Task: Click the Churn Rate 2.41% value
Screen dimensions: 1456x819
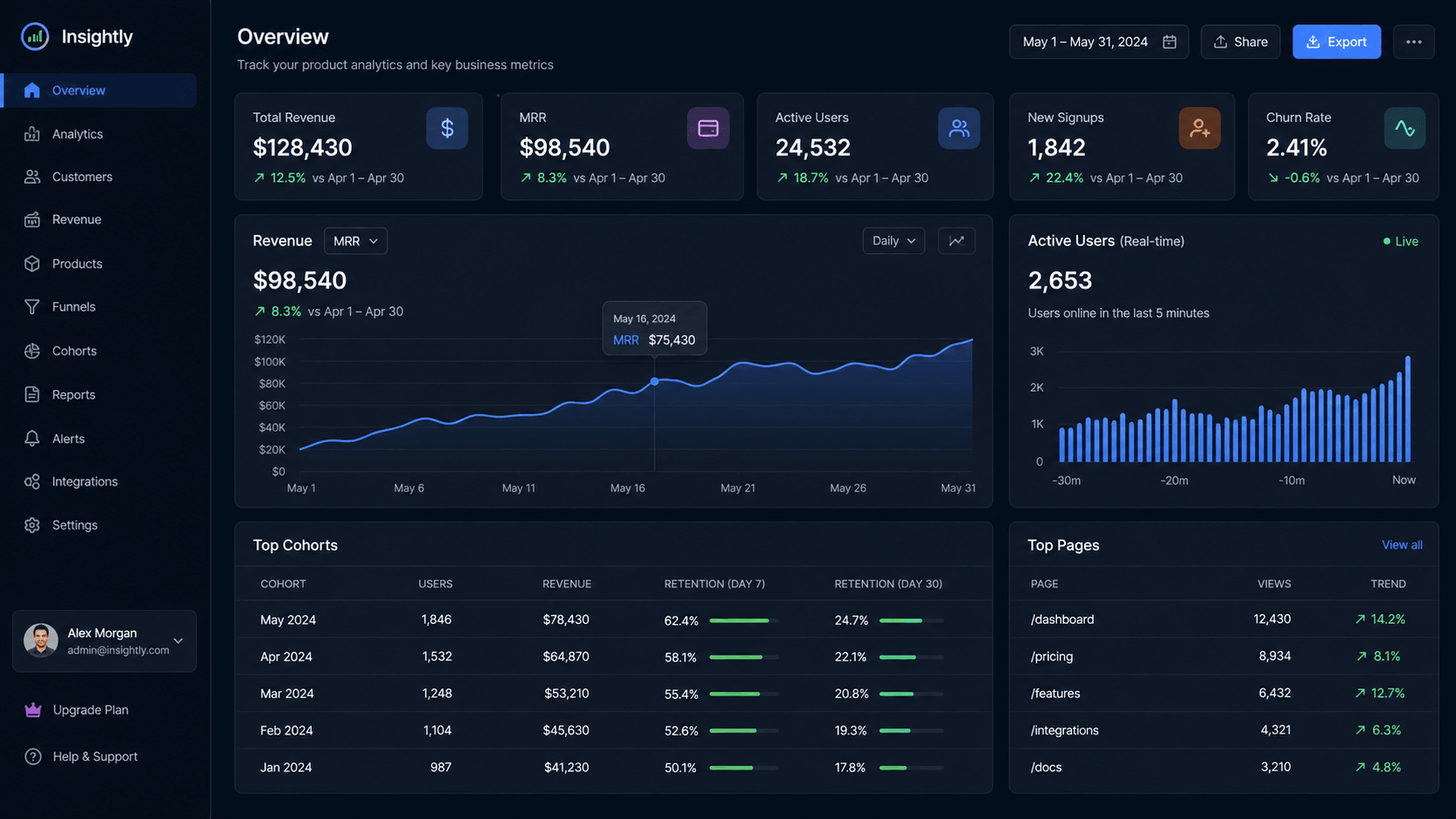Action: (x=1297, y=148)
